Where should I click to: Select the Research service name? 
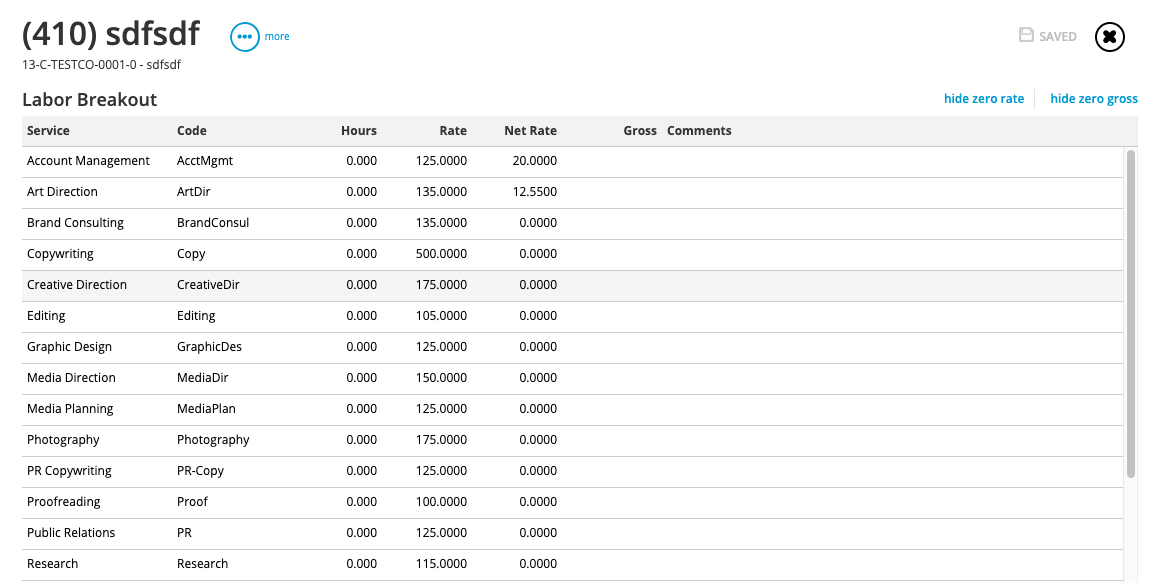[x=53, y=563]
